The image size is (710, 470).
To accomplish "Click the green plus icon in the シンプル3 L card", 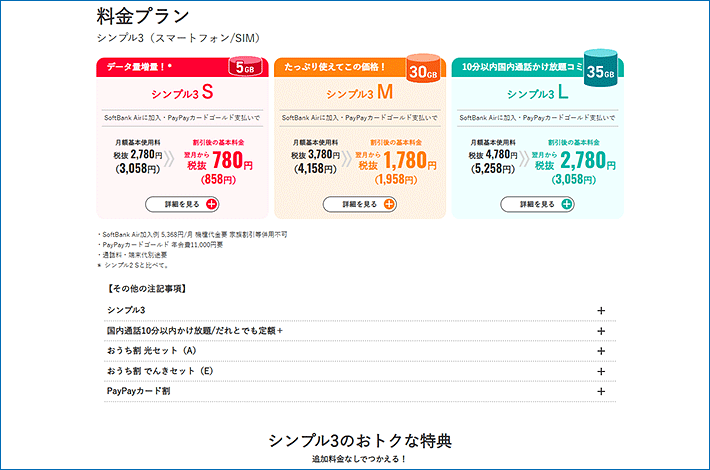I will point(567,204).
